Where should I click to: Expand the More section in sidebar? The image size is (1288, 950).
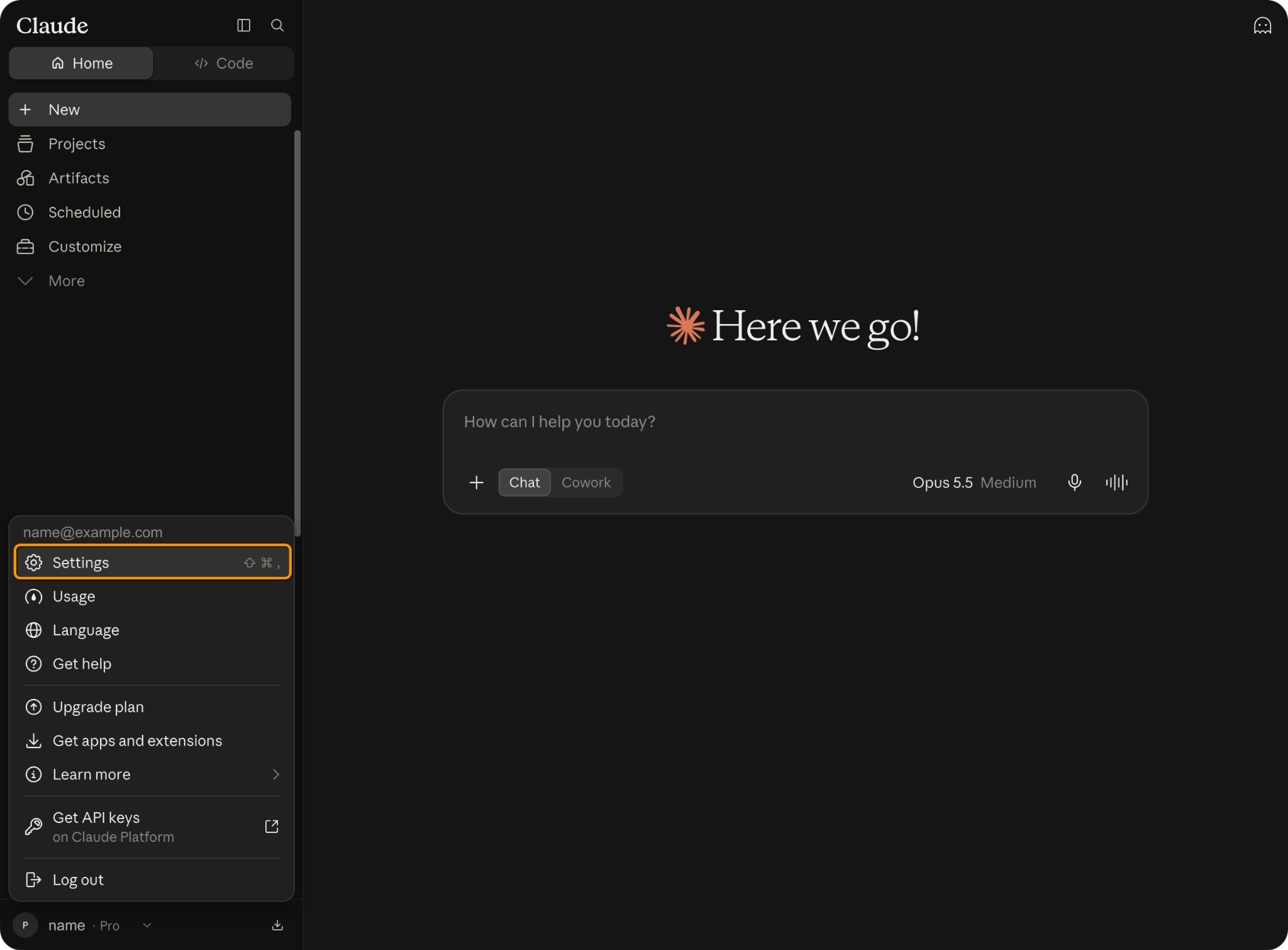coord(150,281)
